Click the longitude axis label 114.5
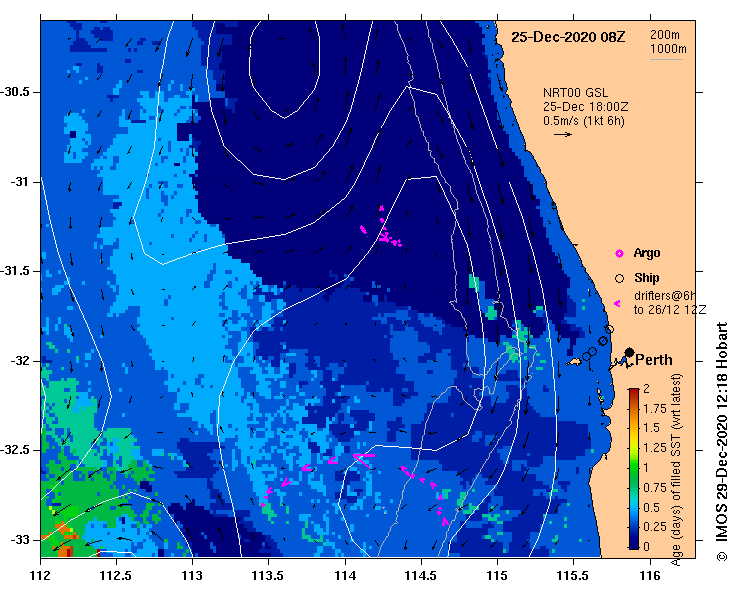The height and width of the screenshot is (592, 739). coord(420,576)
